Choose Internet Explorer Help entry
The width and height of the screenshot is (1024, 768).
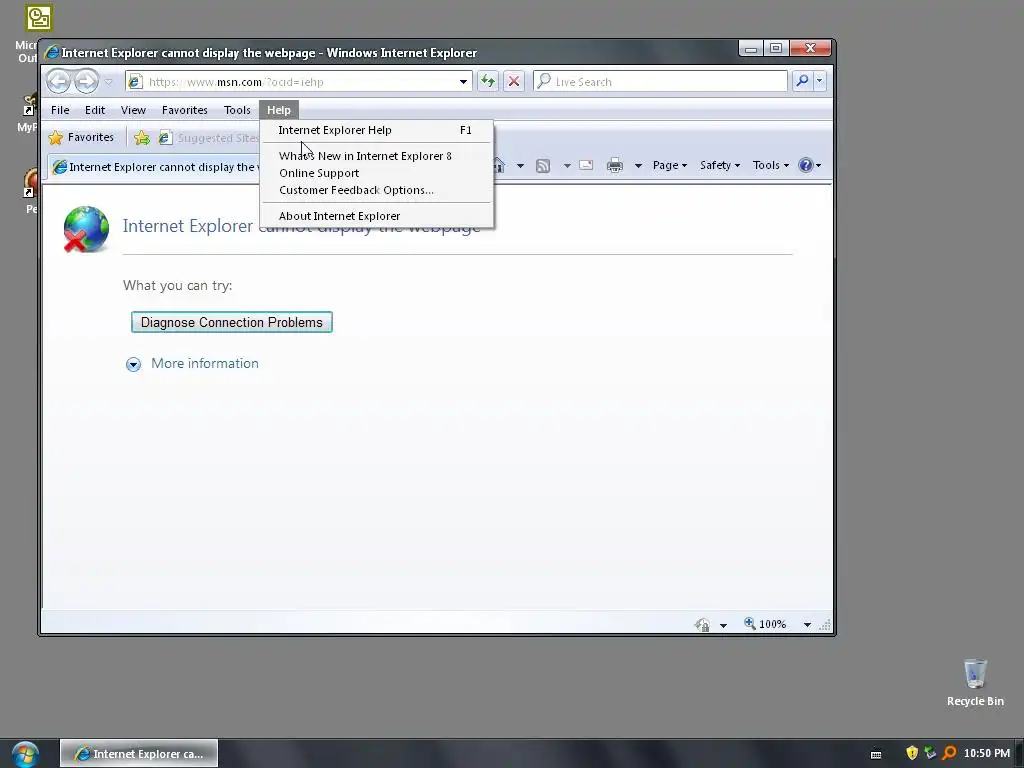377,130
